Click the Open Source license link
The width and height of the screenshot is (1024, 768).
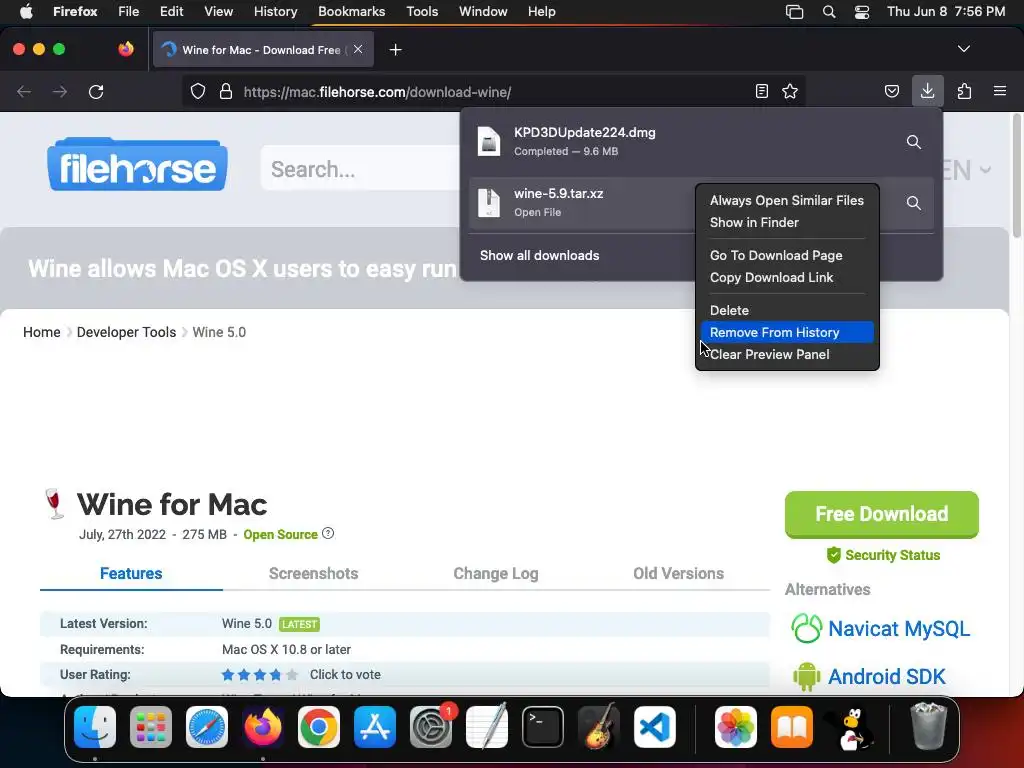pos(280,534)
